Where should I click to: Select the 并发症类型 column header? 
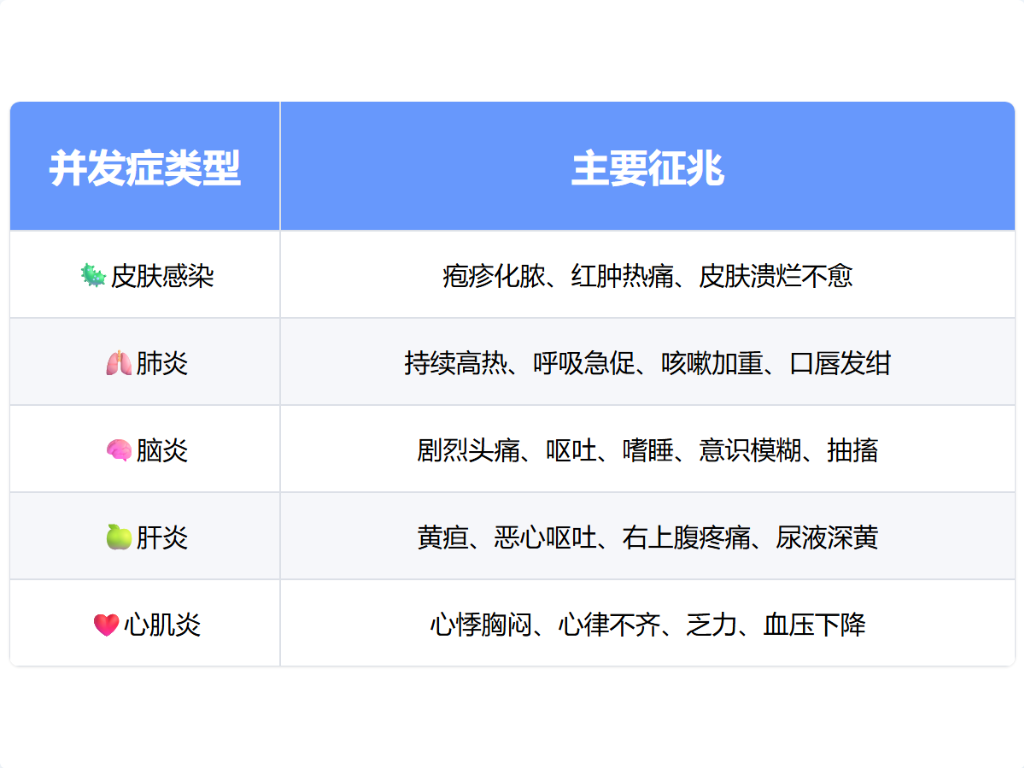point(145,168)
